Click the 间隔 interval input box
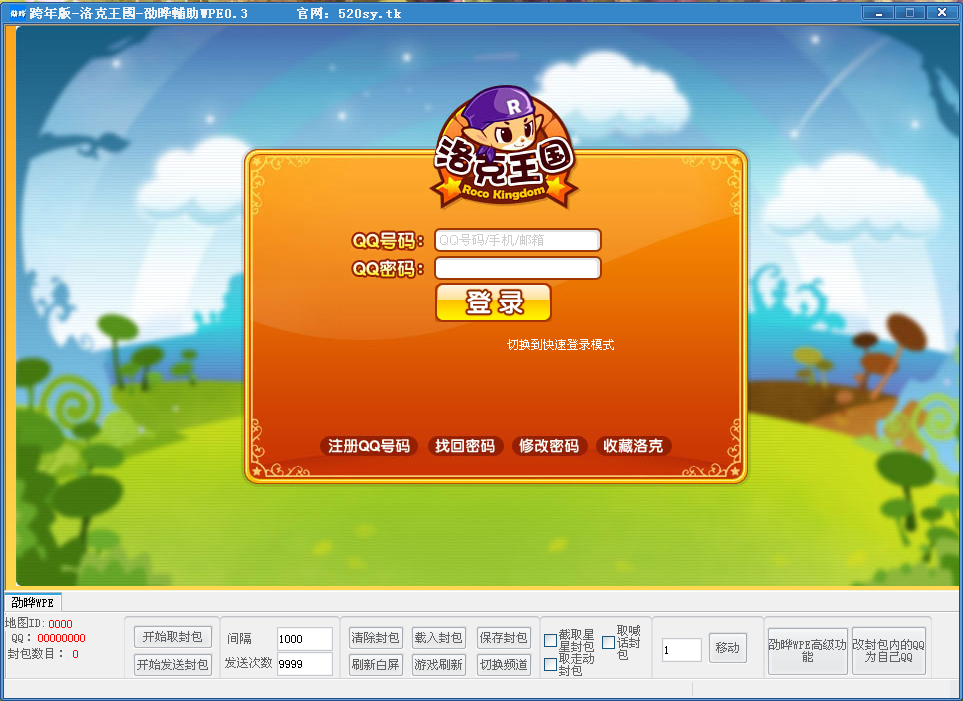This screenshot has width=963, height=701. pos(304,639)
